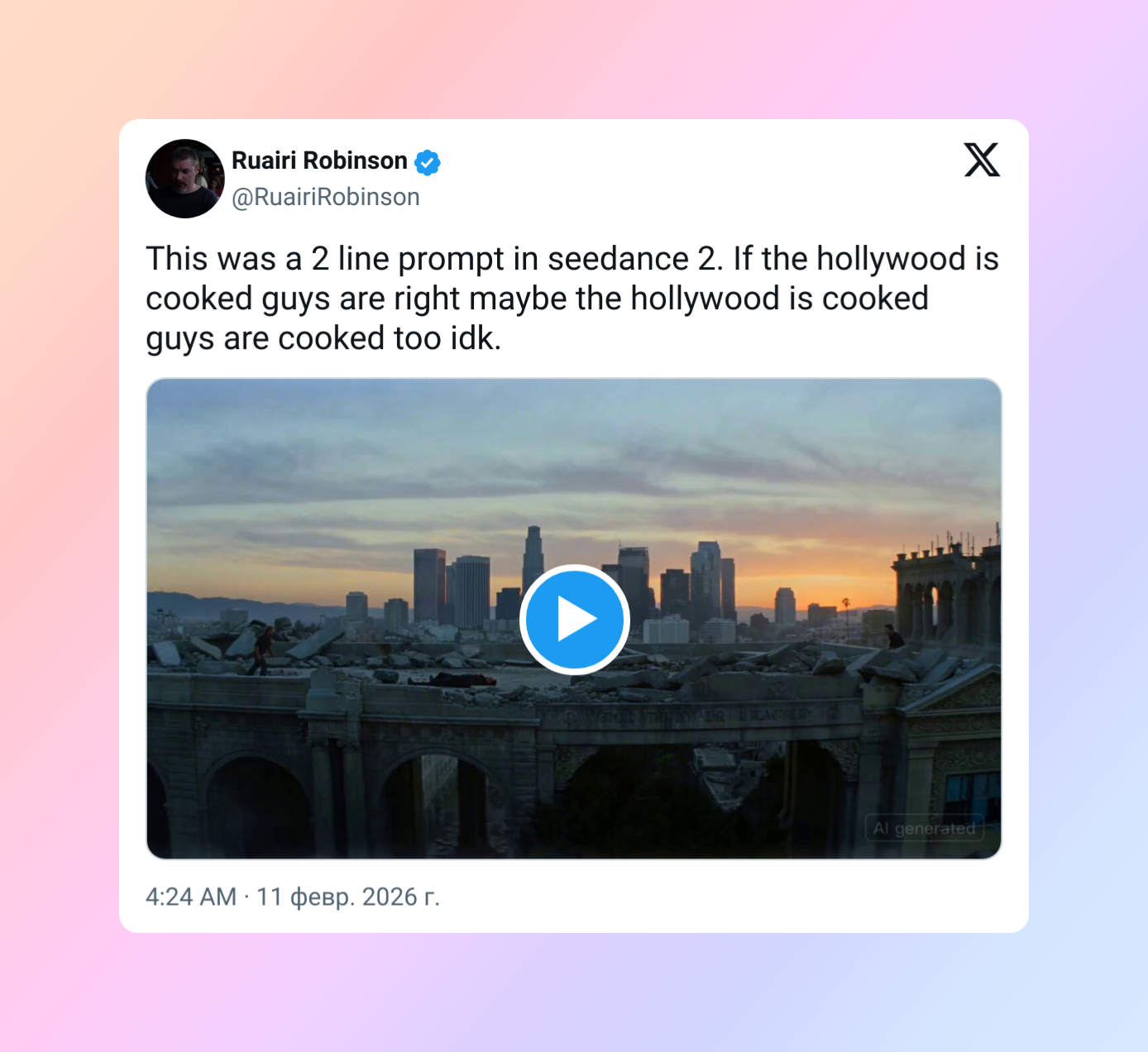This screenshot has height=1052, width=1148.
Task: Click the Ruairi Robinson display name
Action: (x=319, y=160)
